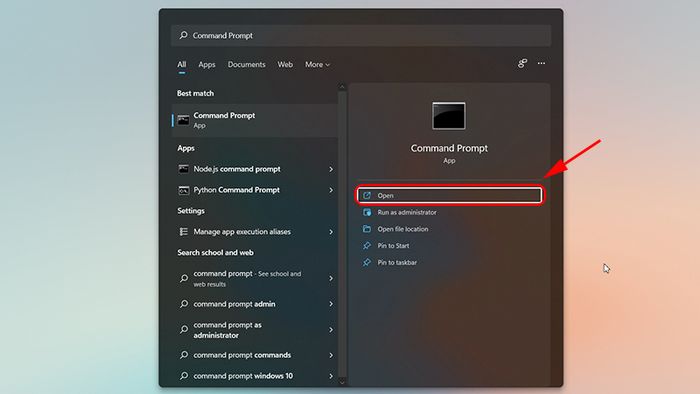
Task: Expand chevron for 'command prompt commands'
Action: coord(331,355)
